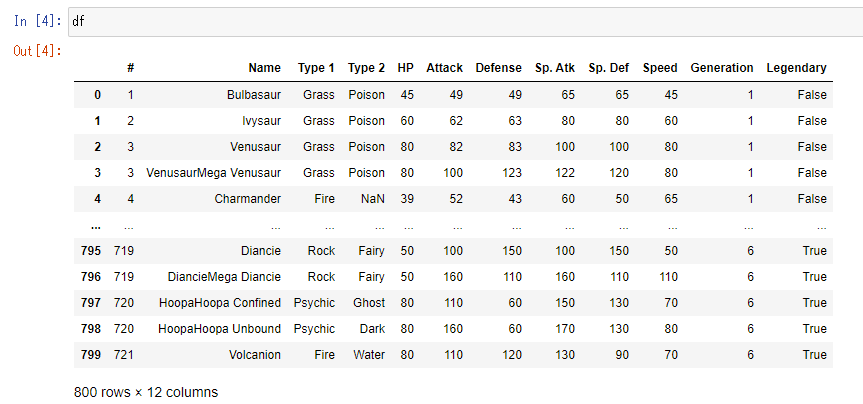Click the Sp. Atk column header
This screenshot has height=404, width=863.
[555, 68]
